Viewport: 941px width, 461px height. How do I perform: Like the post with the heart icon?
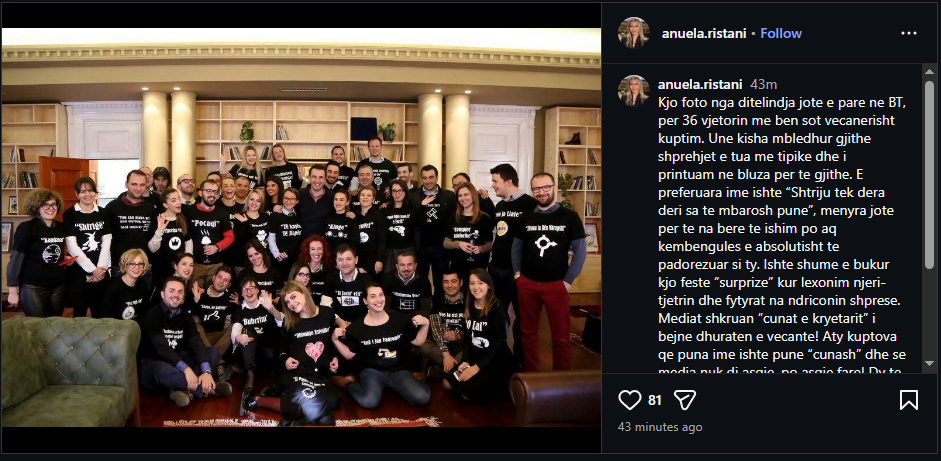[630, 400]
